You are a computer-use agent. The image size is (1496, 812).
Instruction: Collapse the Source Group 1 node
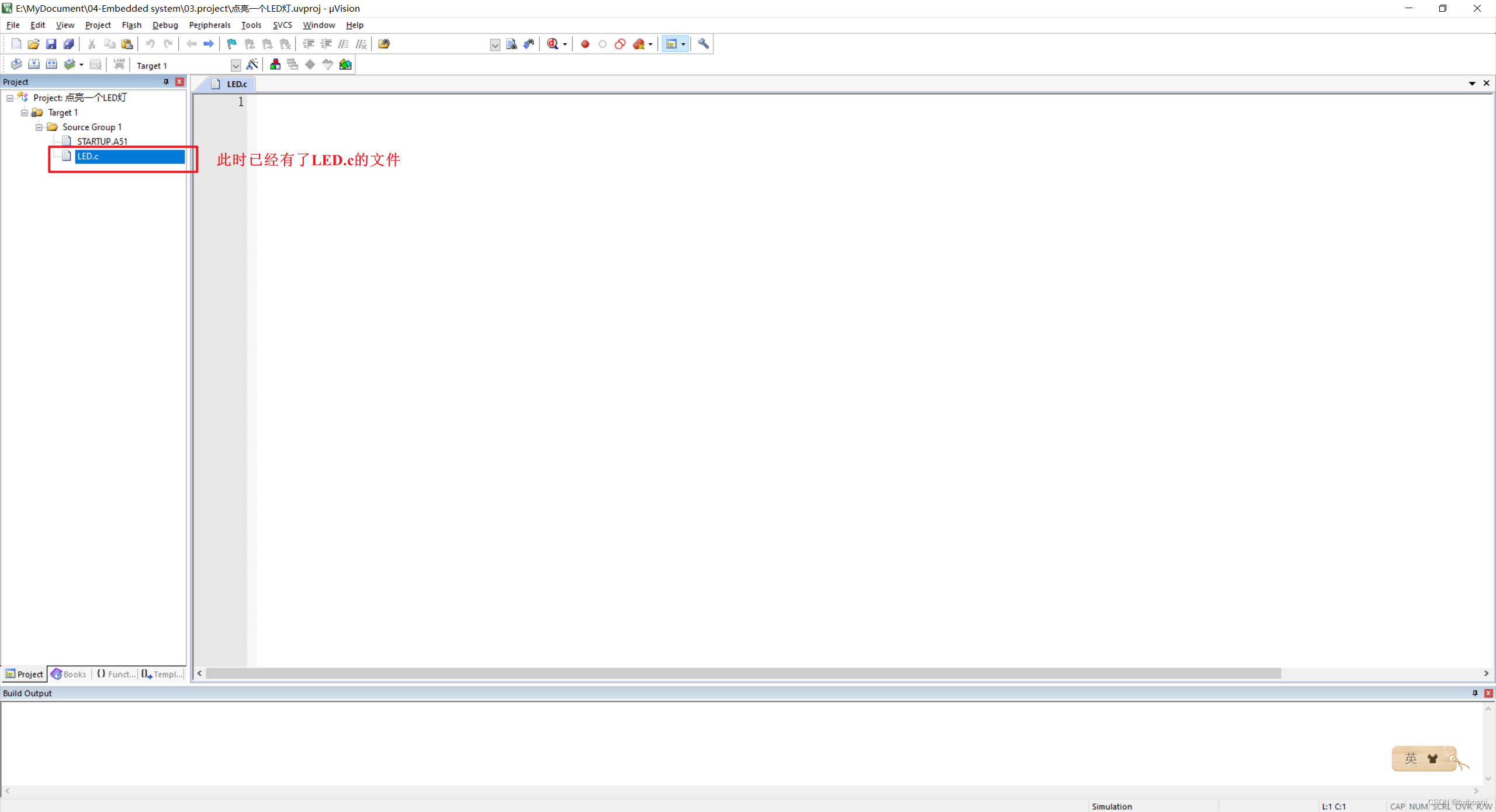tap(39, 127)
